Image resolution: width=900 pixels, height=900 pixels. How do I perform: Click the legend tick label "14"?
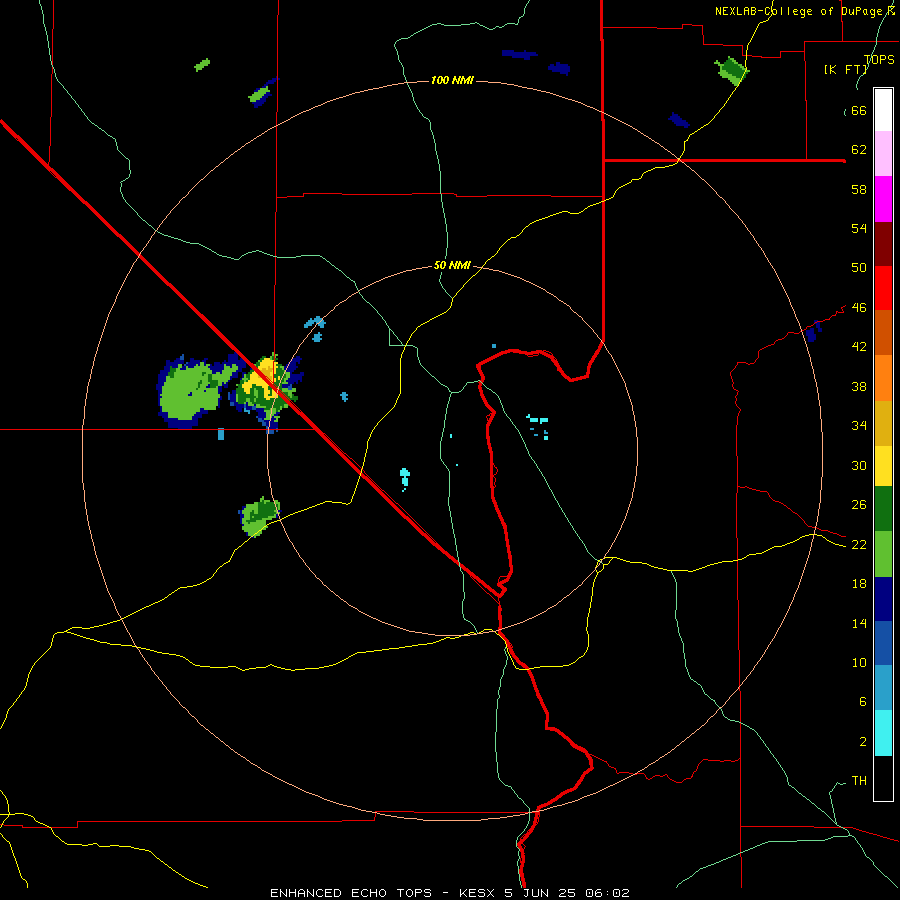(859, 623)
